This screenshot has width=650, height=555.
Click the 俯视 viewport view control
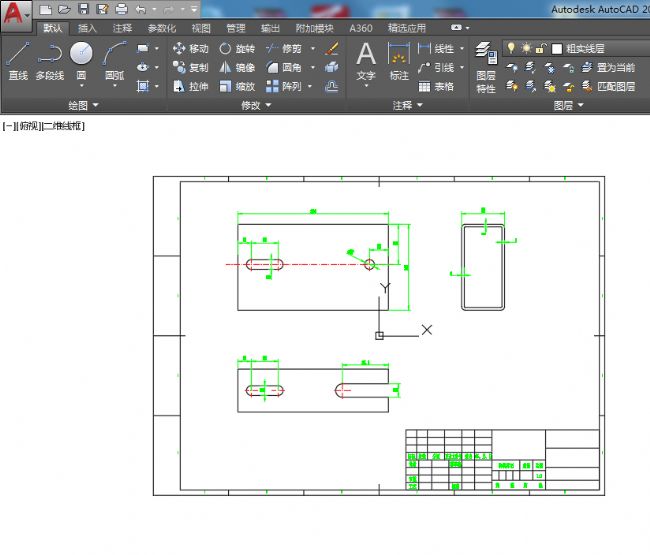coord(29,126)
